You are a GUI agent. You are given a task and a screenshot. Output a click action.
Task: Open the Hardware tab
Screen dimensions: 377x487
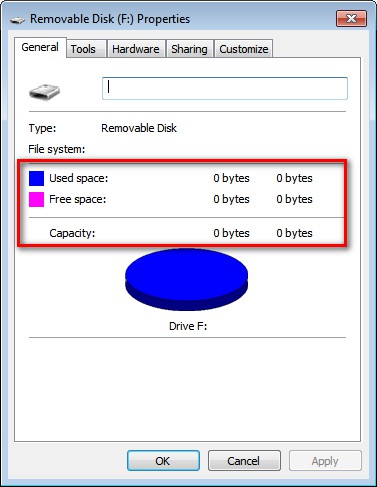136,49
